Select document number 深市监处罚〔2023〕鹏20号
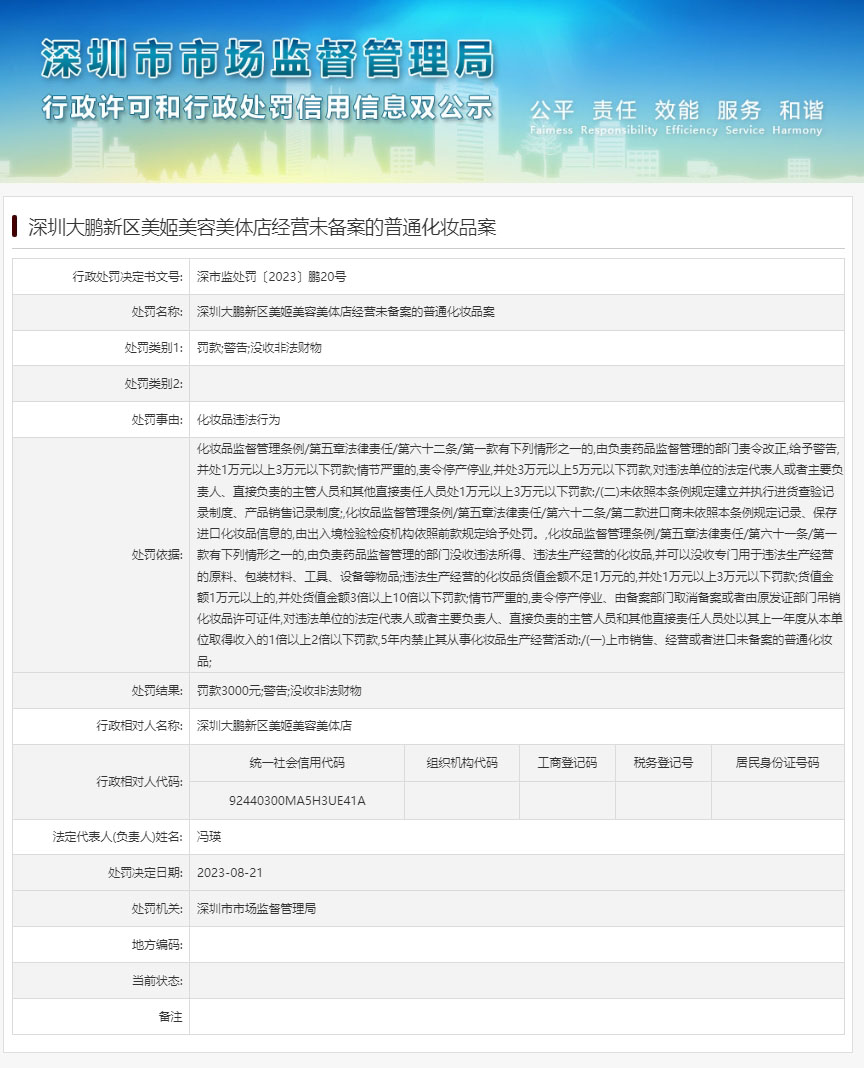Image resolution: width=864 pixels, height=1068 pixels. 271,277
